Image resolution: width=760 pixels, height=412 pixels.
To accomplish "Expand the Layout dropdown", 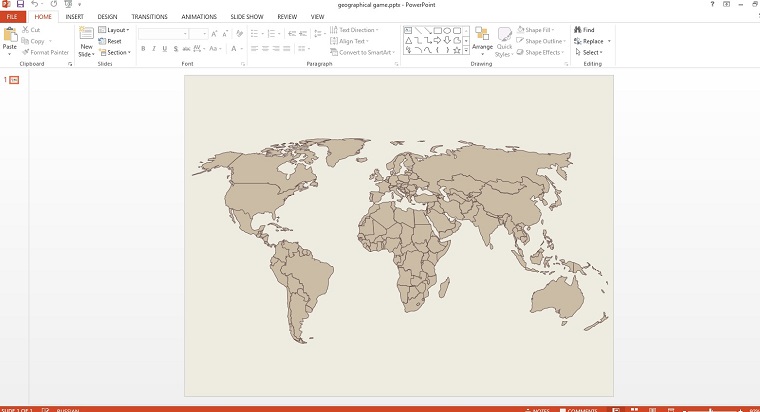I will (x=116, y=30).
